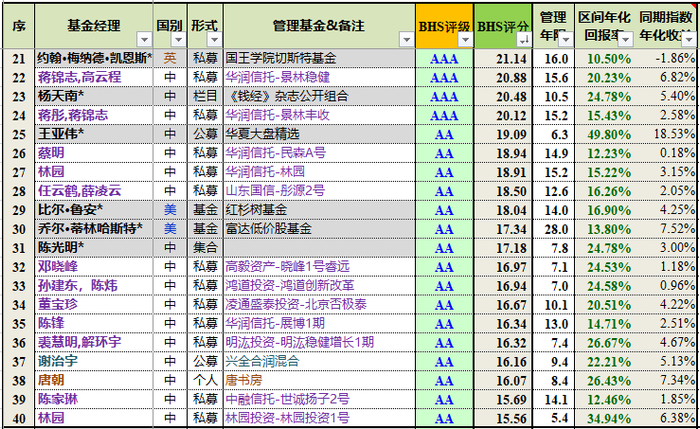This screenshot has height=429, width=700.
Task: Click fund cell 山东国信-彤源2号
Action: click(319, 191)
